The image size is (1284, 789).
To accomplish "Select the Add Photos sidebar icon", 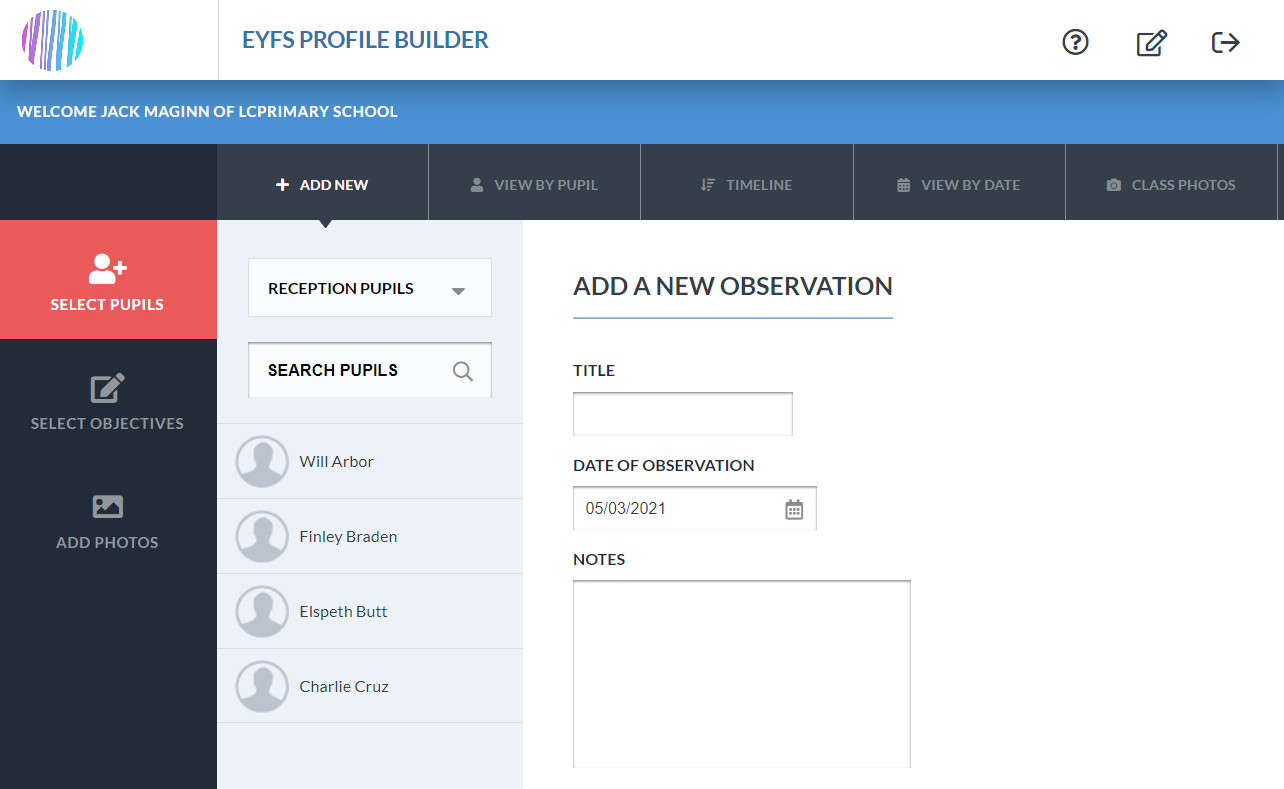I will click(108, 506).
